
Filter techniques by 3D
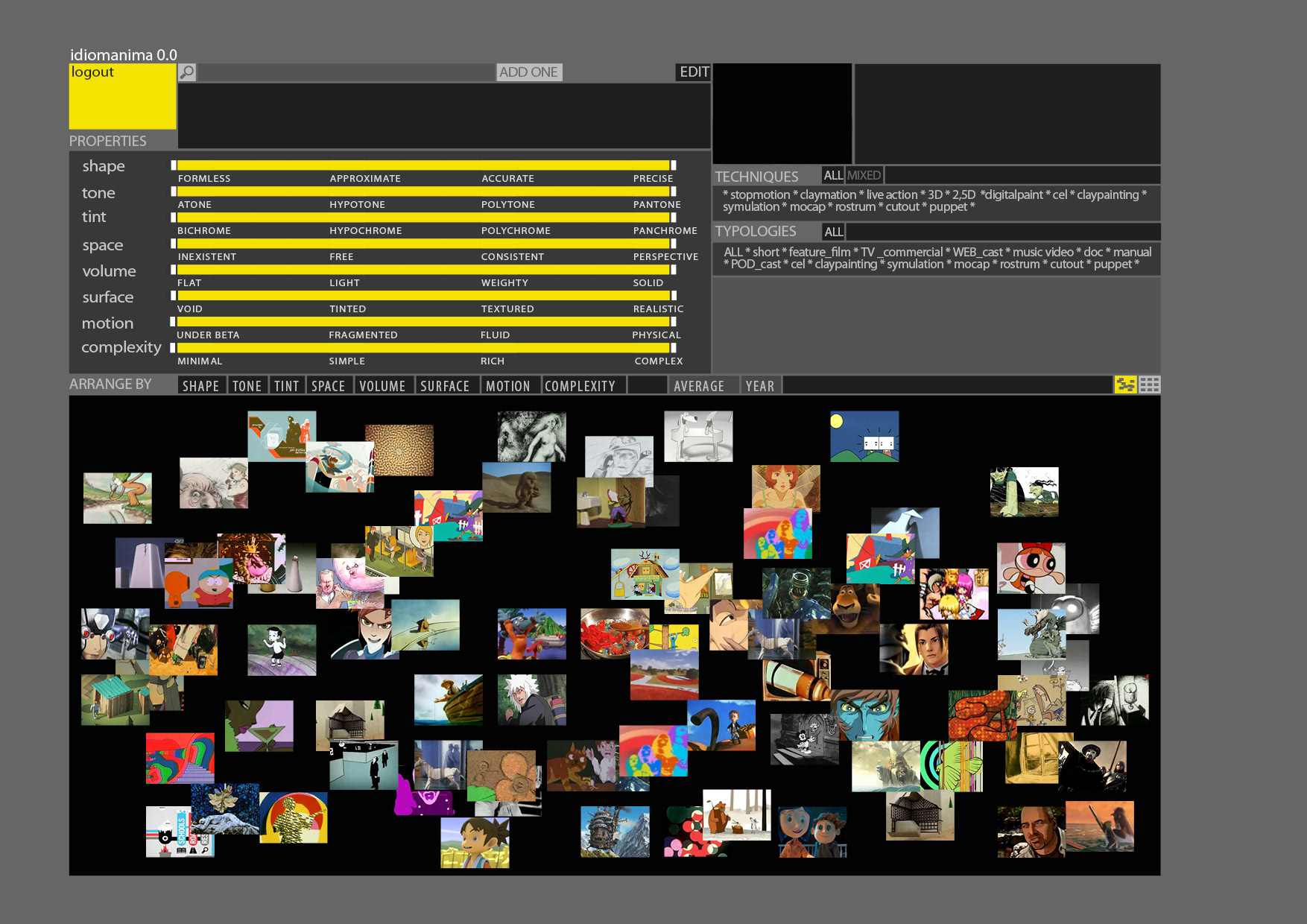click(x=935, y=194)
